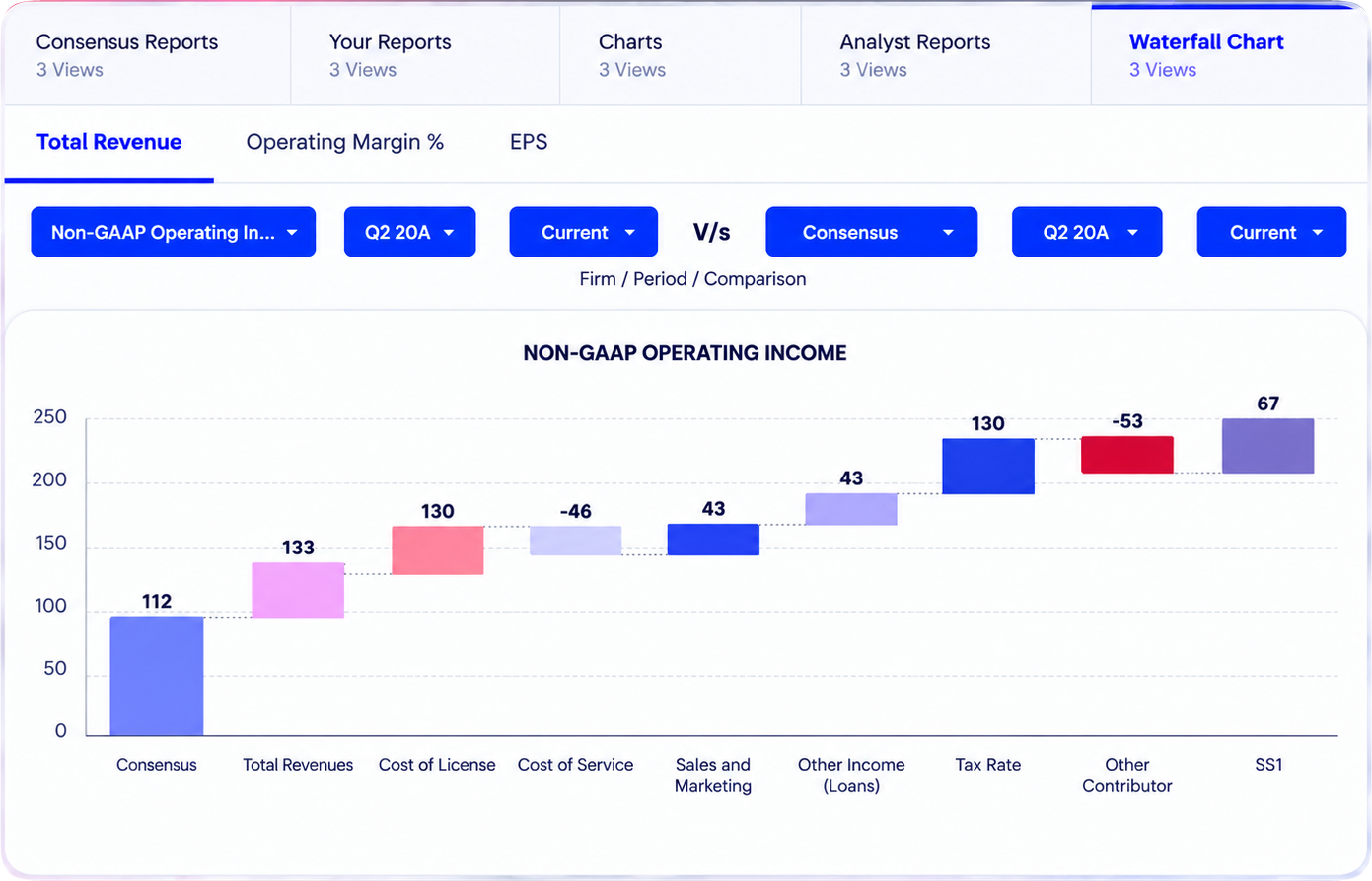
Task: Expand the first Current comparison dropdown
Action: click(x=583, y=232)
